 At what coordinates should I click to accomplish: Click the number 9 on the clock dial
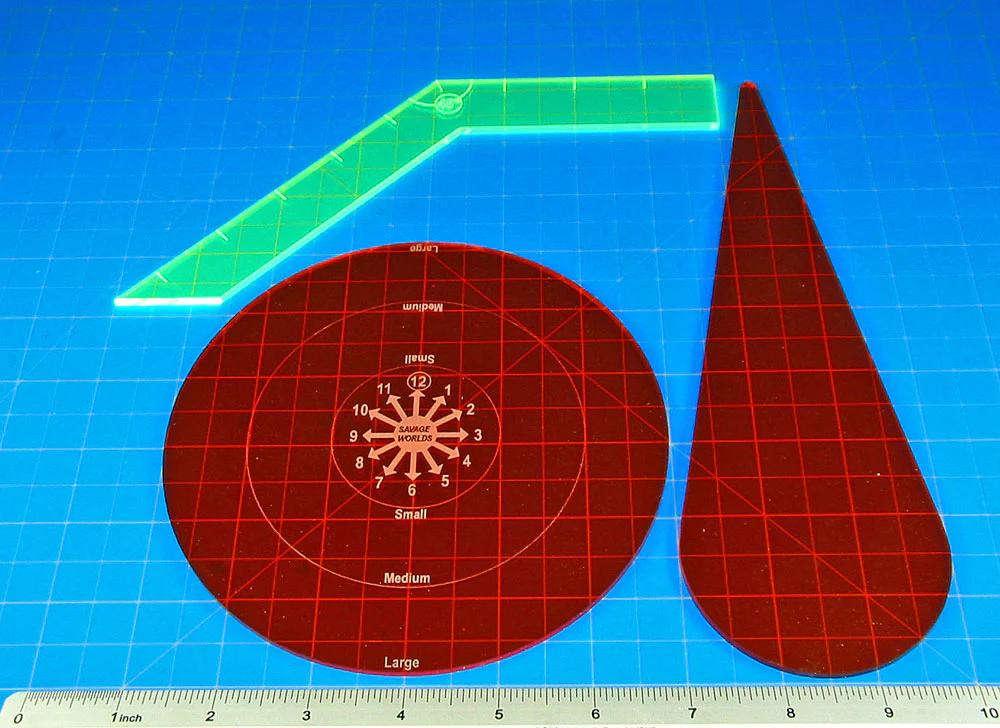[x=353, y=437]
